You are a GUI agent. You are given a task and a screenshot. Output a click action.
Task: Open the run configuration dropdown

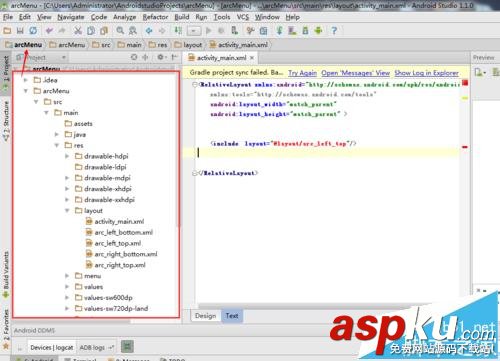(194, 31)
